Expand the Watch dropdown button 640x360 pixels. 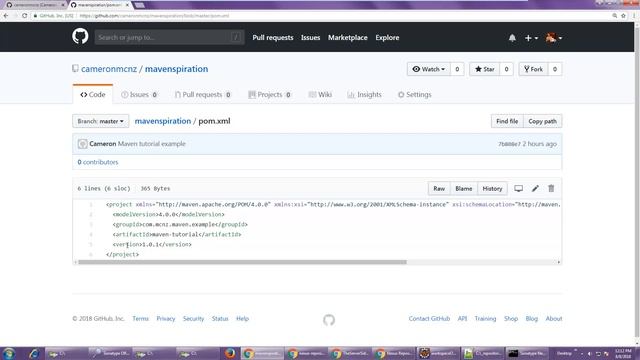(429, 69)
